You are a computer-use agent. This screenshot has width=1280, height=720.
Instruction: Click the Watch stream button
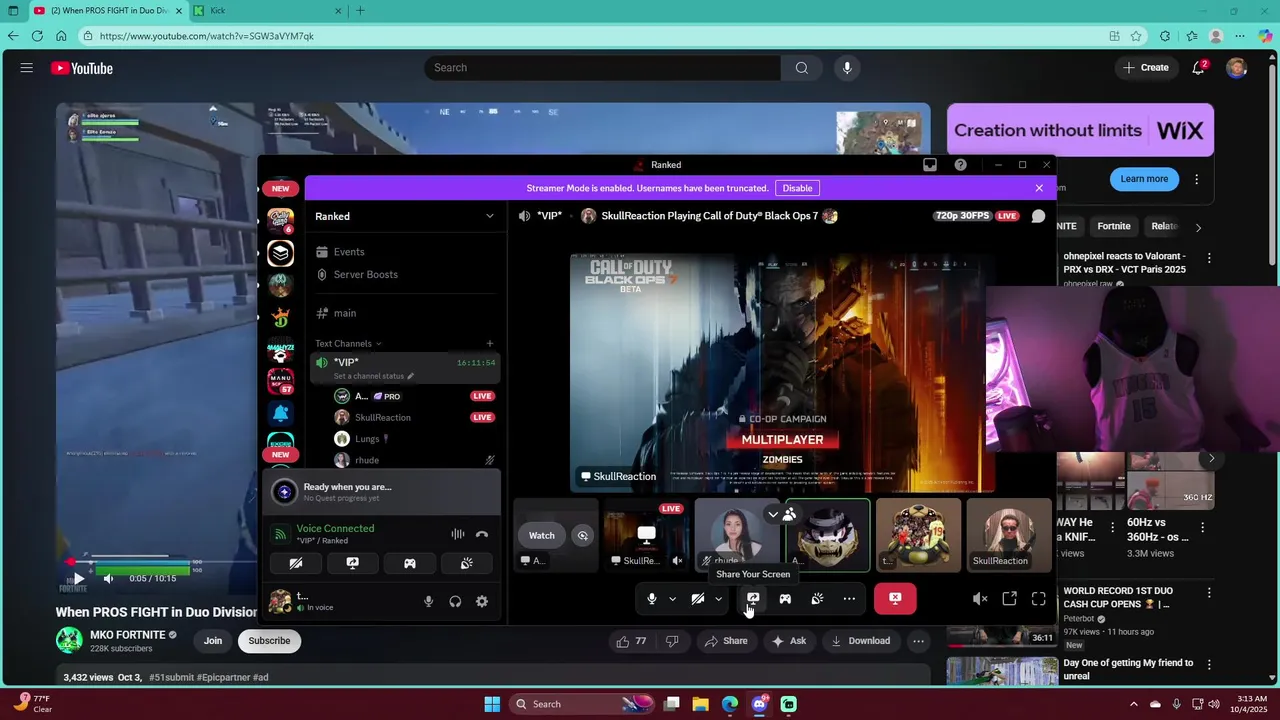542,535
